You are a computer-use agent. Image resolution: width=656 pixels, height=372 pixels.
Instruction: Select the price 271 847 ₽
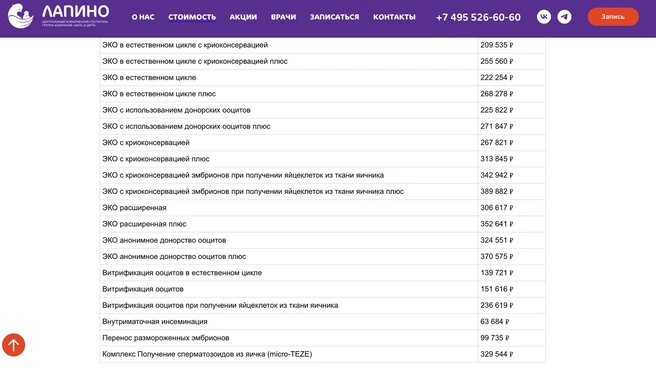click(497, 126)
